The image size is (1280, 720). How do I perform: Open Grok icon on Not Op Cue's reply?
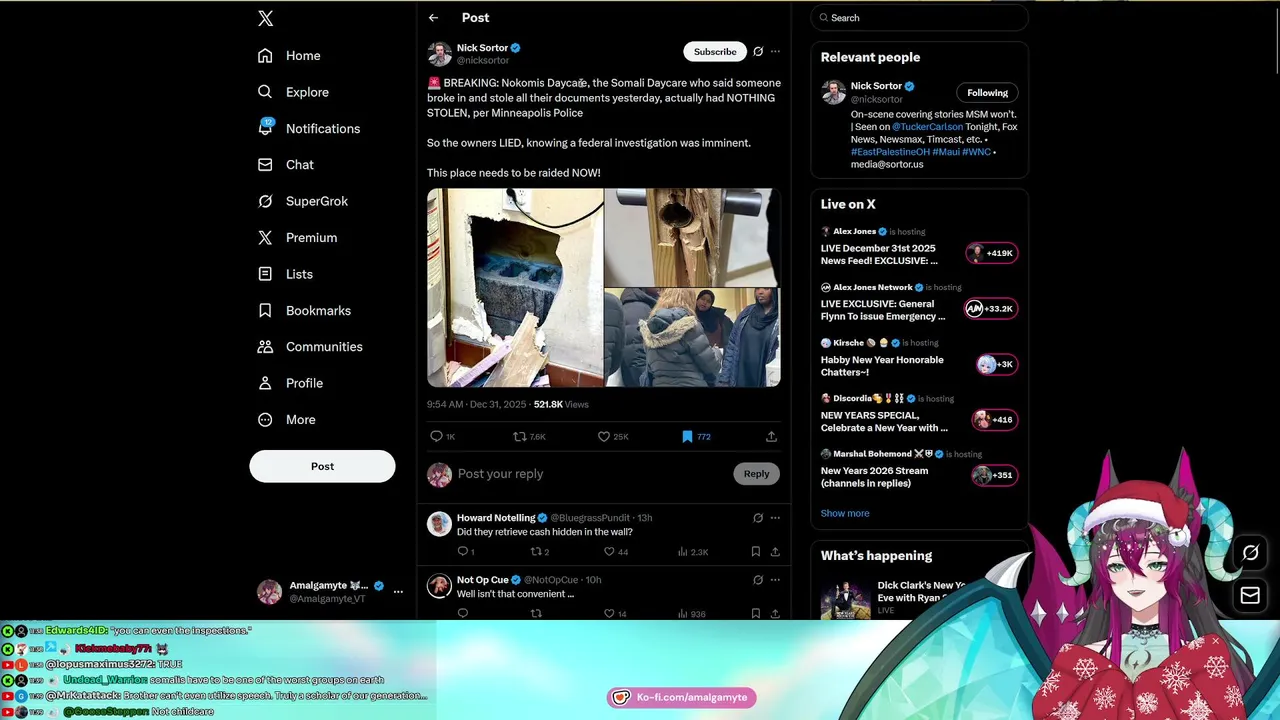click(x=758, y=580)
